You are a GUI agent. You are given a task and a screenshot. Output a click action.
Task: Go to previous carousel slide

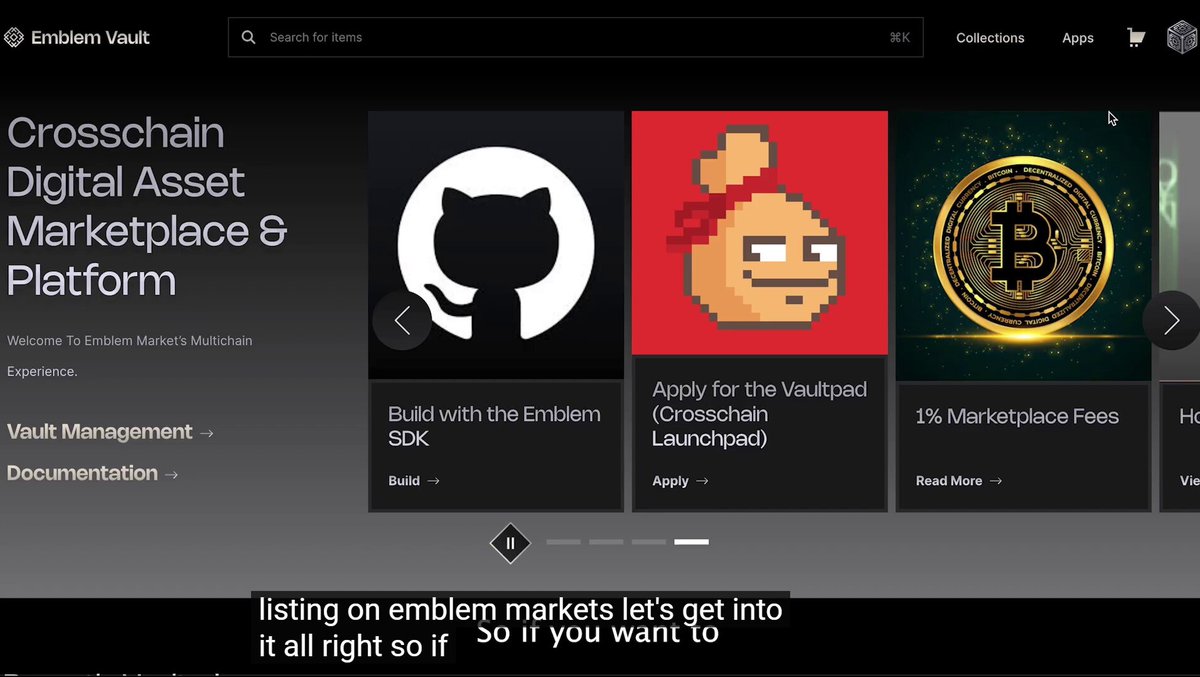tap(402, 320)
